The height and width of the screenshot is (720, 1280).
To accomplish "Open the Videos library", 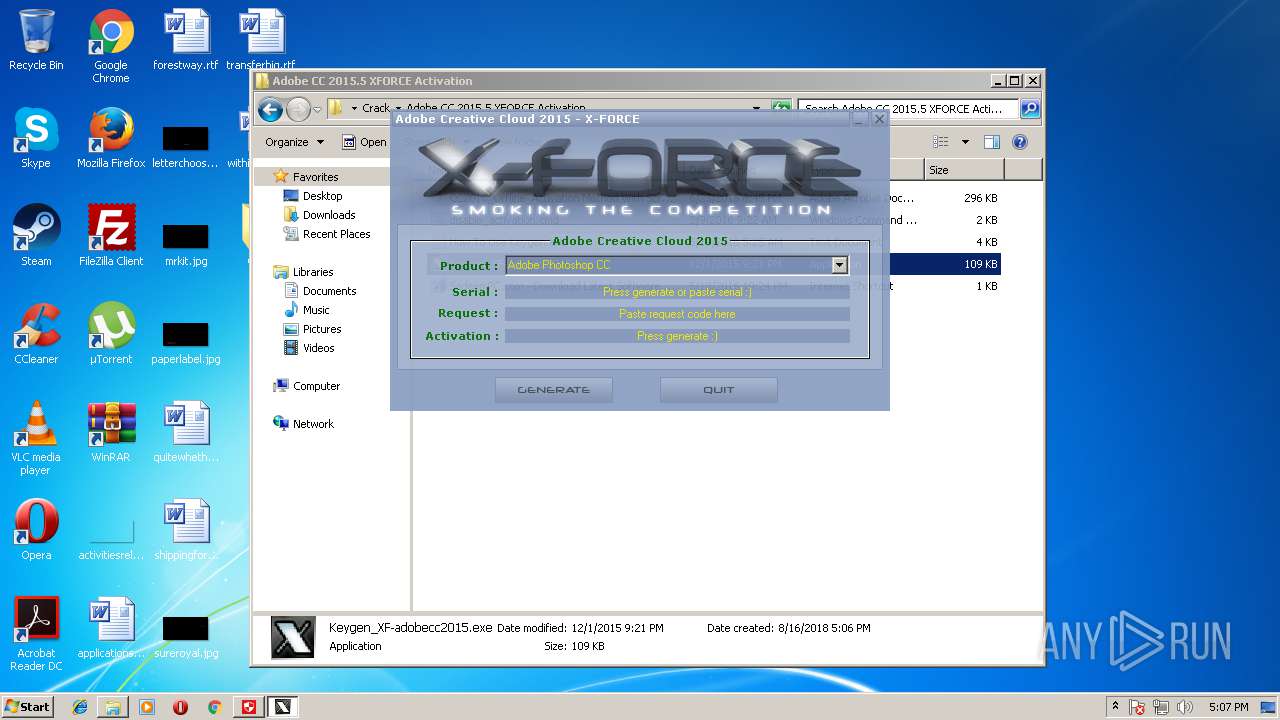I will coord(318,348).
